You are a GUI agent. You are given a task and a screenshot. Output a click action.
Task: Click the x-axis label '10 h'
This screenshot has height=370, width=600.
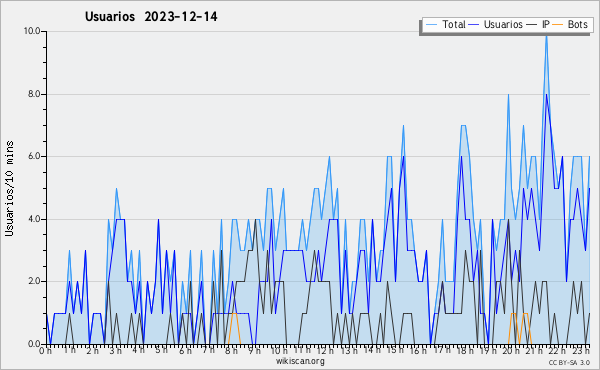coord(279,351)
